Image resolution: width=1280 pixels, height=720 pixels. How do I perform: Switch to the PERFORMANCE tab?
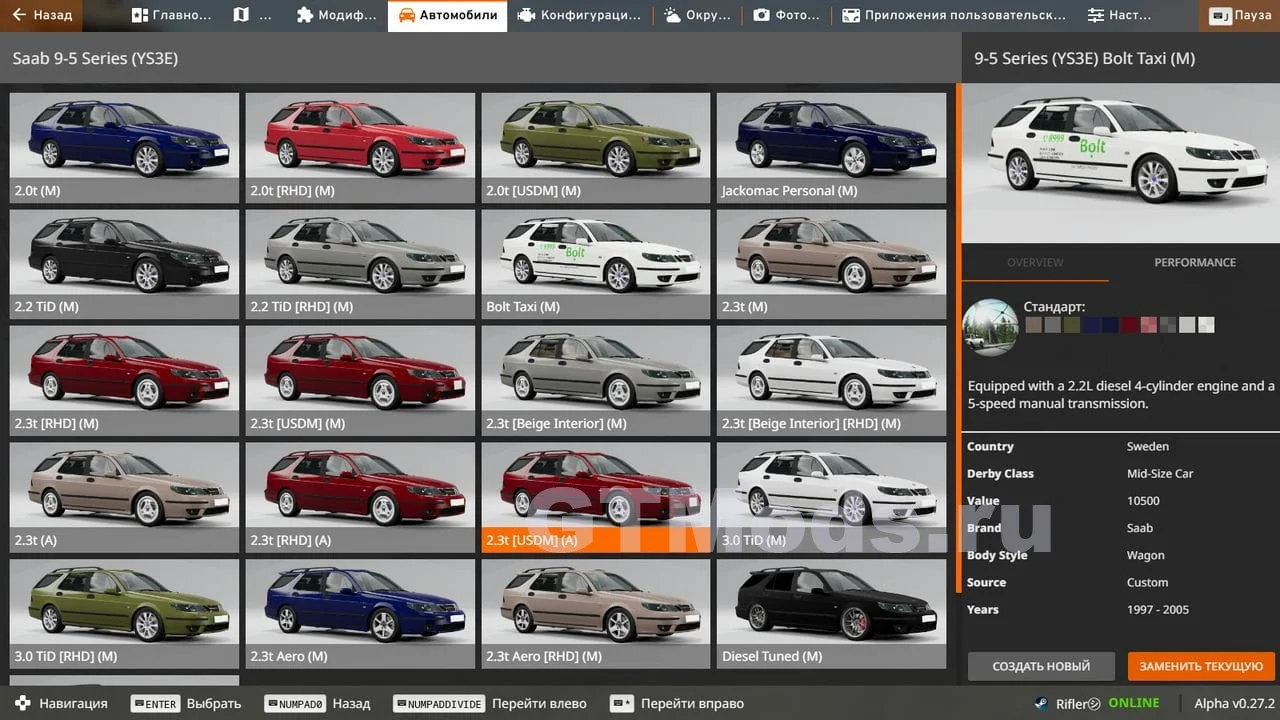coord(1195,262)
